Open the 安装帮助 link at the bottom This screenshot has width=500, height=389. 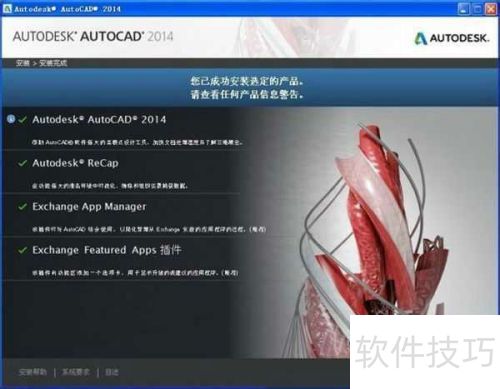coord(33,372)
